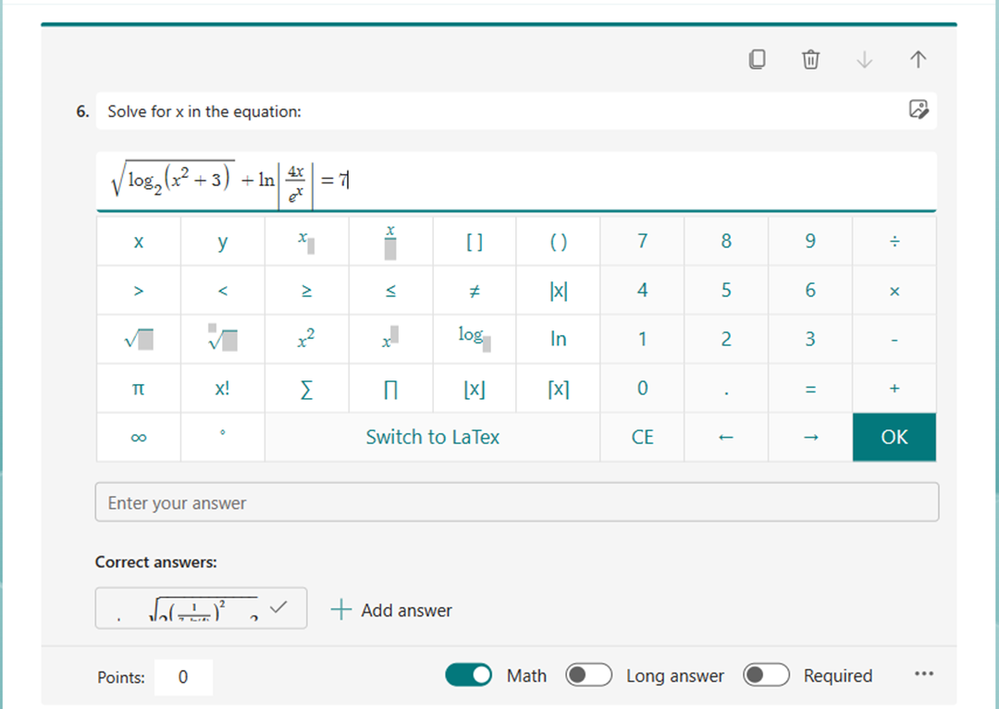999x709 pixels.
Task: Insert media via the image icon
Action: click(918, 110)
